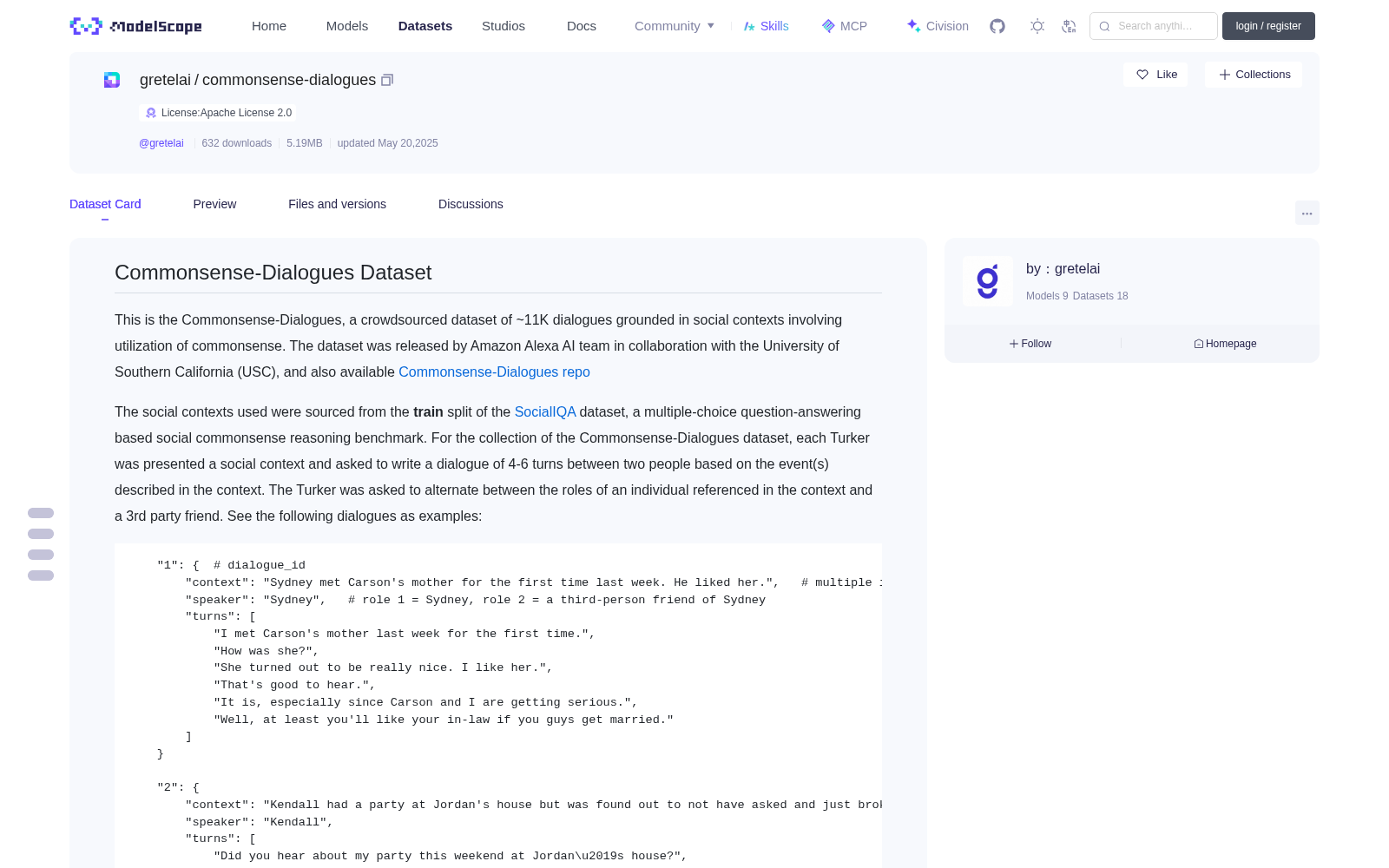The height and width of the screenshot is (868, 1389).
Task: Click the '"How was she?"' code line
Action: coord(267,651)
